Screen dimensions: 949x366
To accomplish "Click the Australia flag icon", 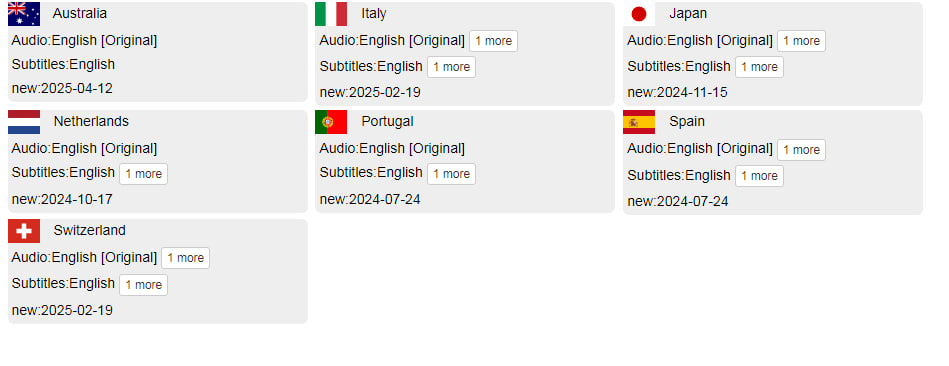I will tap(24, 14).
